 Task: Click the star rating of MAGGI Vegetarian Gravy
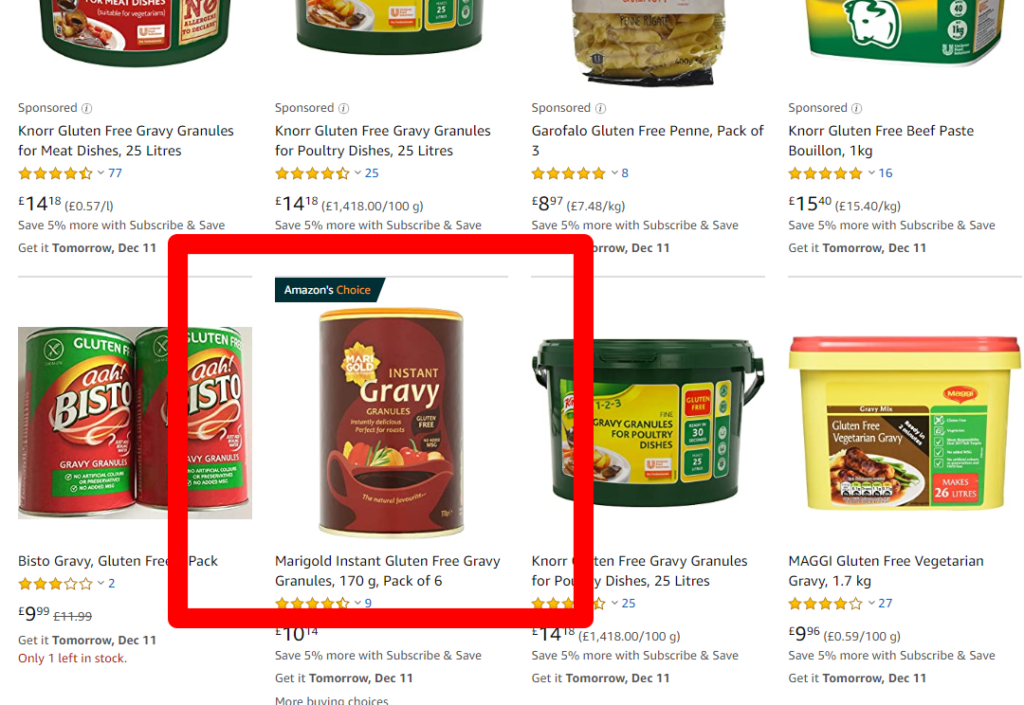(825, 604)
